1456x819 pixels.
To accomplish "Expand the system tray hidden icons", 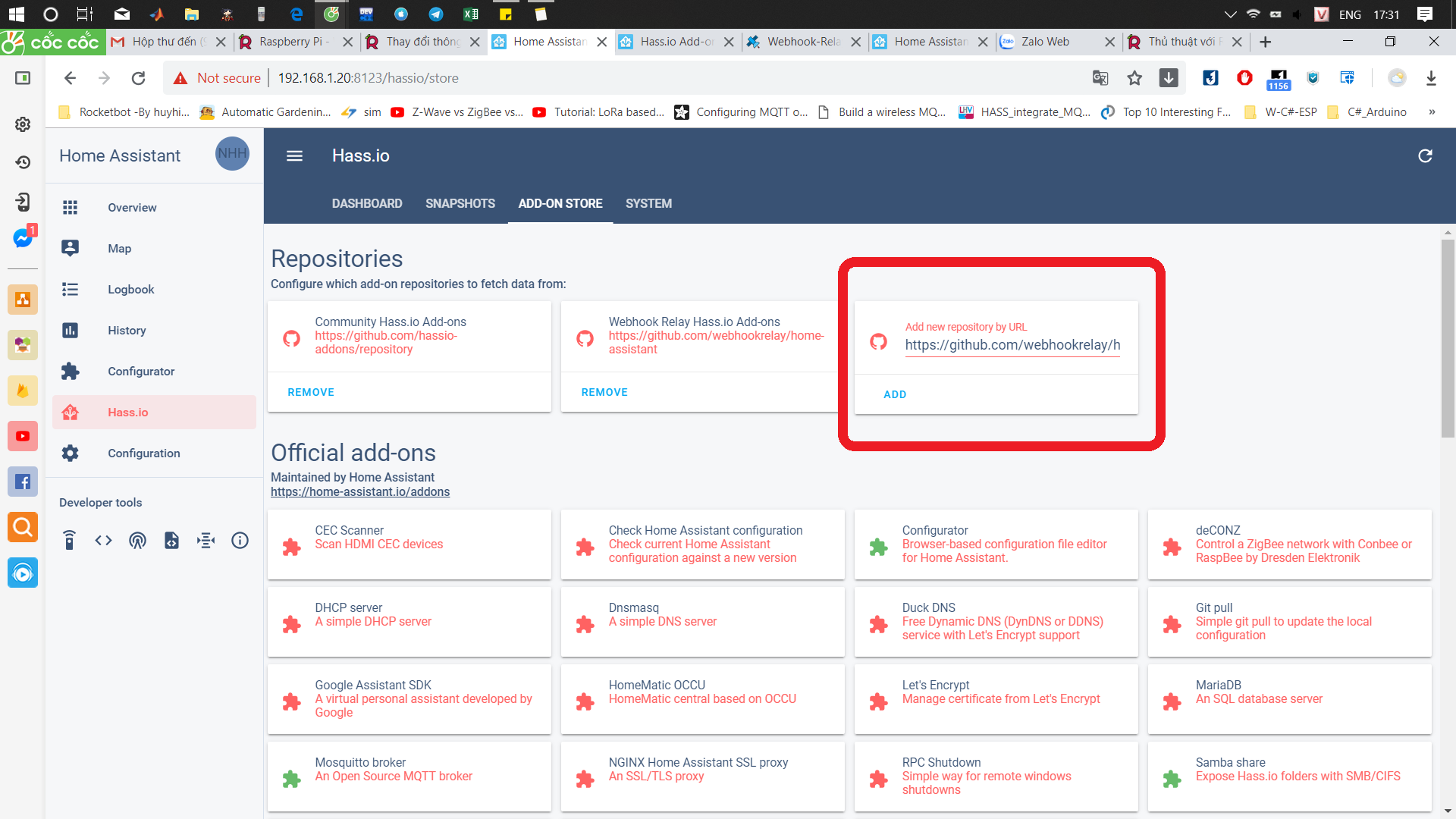I will [1230, 14].
